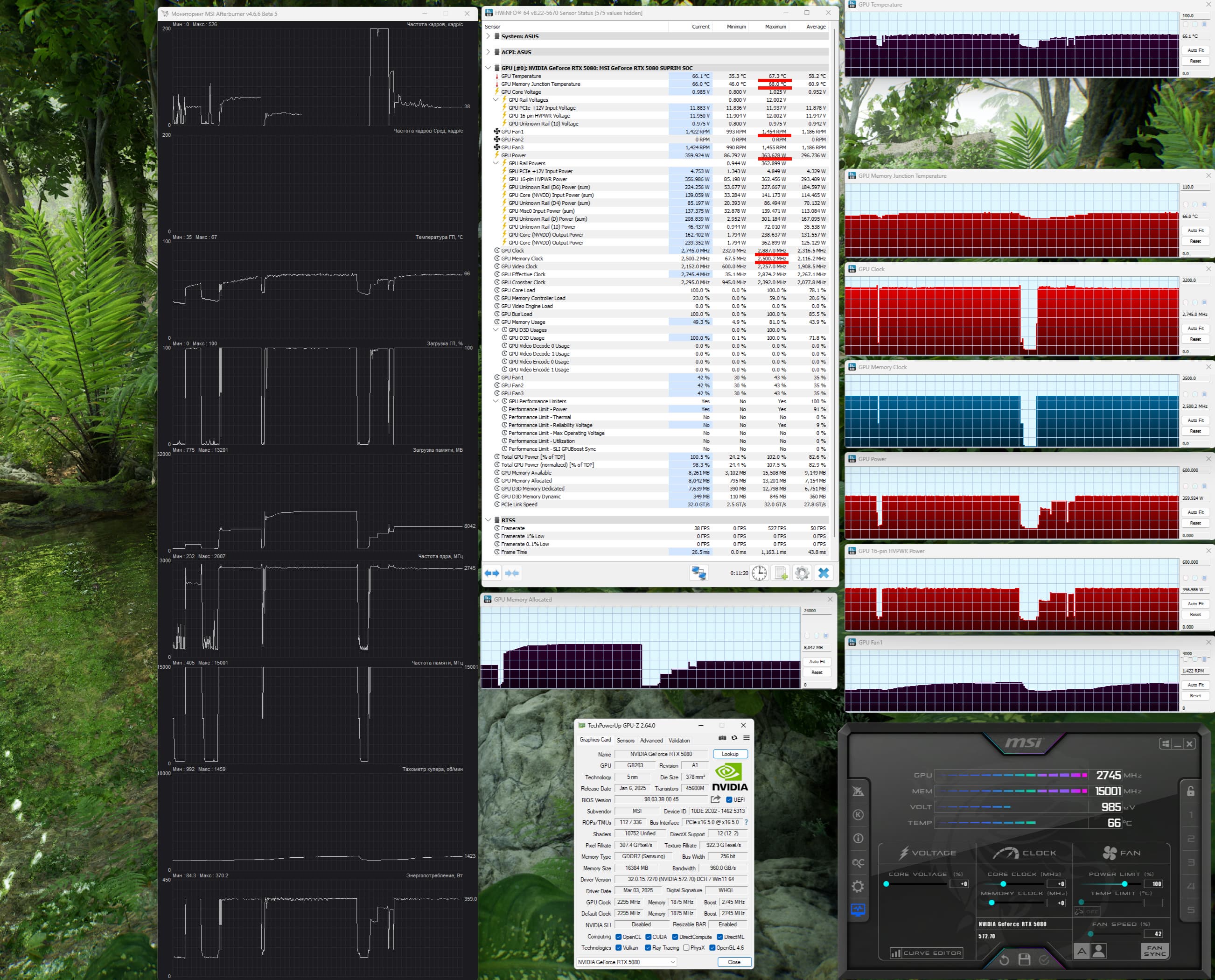This screenshot has height=980, width=1215.
Task: Click Afterburner save profile floppy icon
Action: pos(1024,959)
